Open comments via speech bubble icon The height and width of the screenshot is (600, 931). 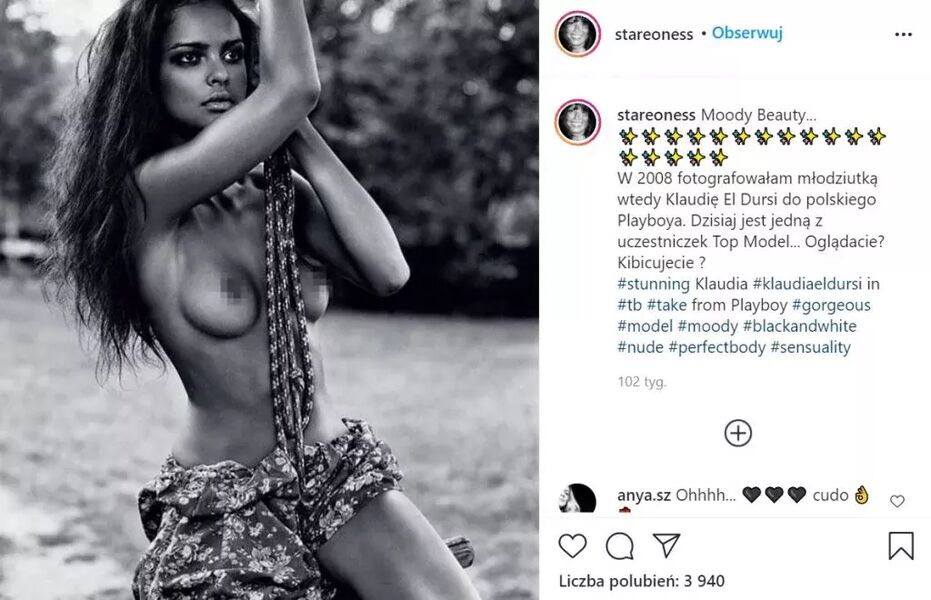(x=619, y=547)
